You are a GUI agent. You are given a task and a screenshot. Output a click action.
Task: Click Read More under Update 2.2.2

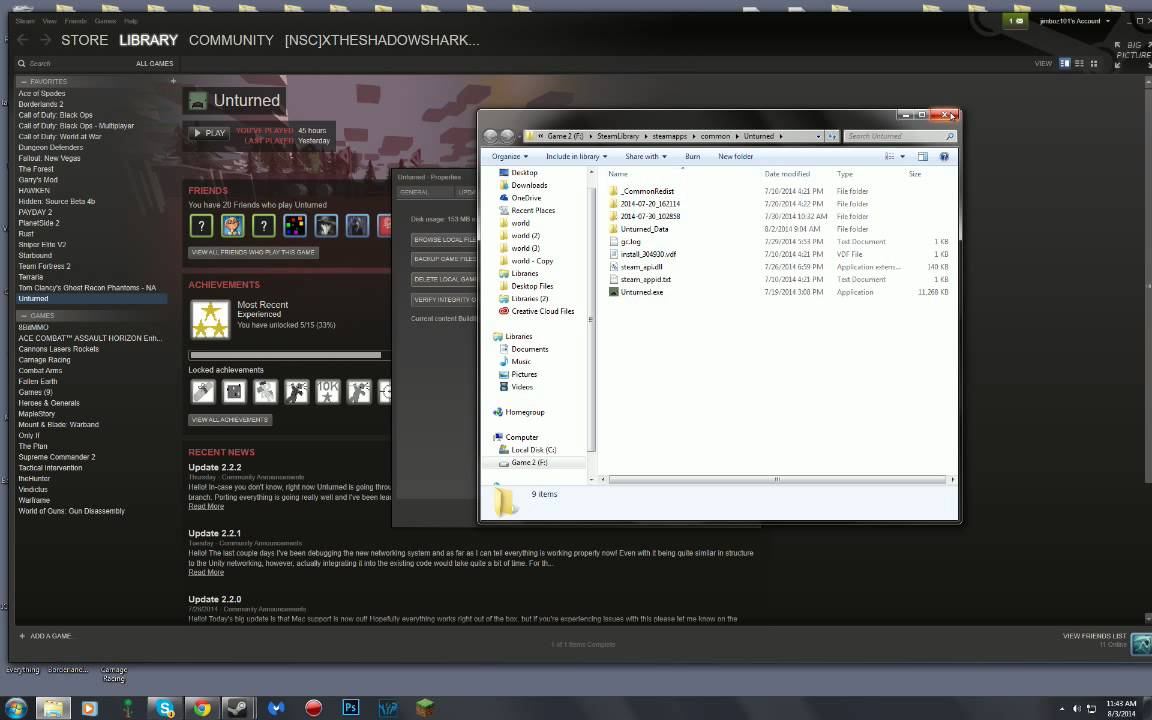(206, 506)
